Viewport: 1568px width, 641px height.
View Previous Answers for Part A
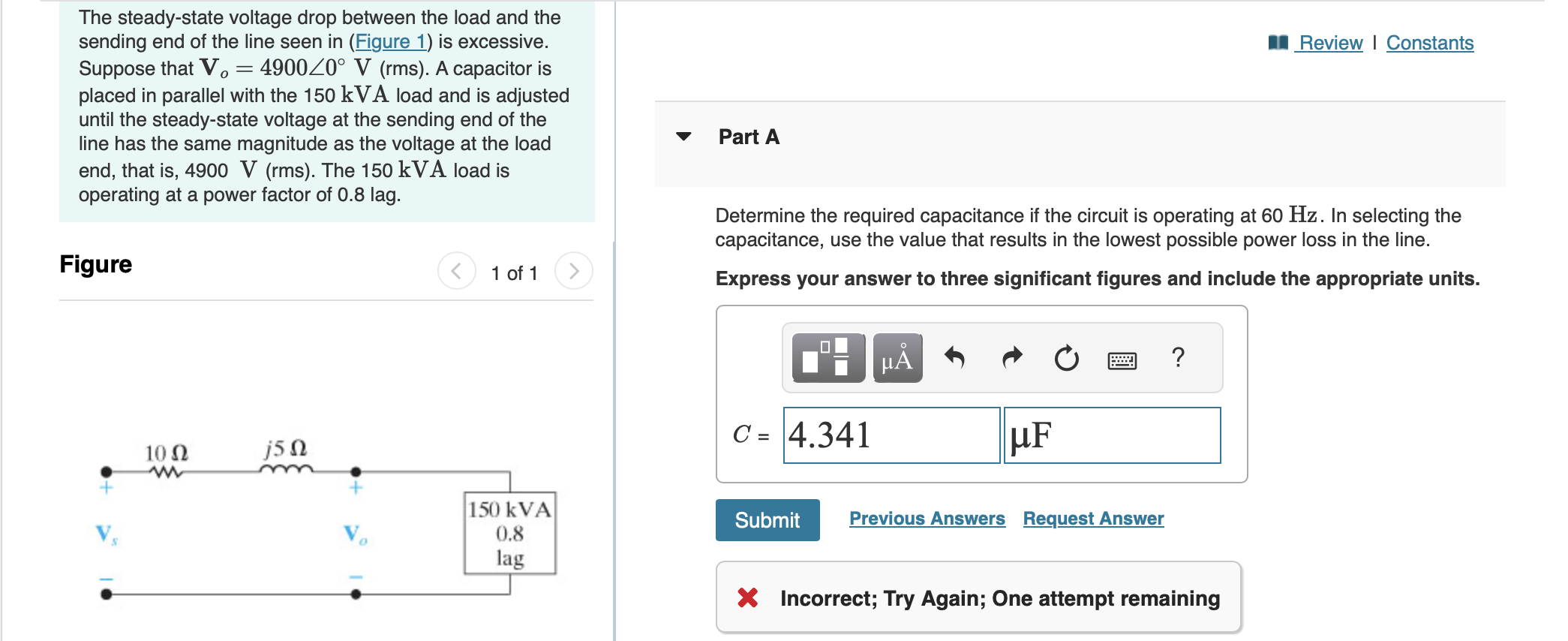(x=927, y=518)
